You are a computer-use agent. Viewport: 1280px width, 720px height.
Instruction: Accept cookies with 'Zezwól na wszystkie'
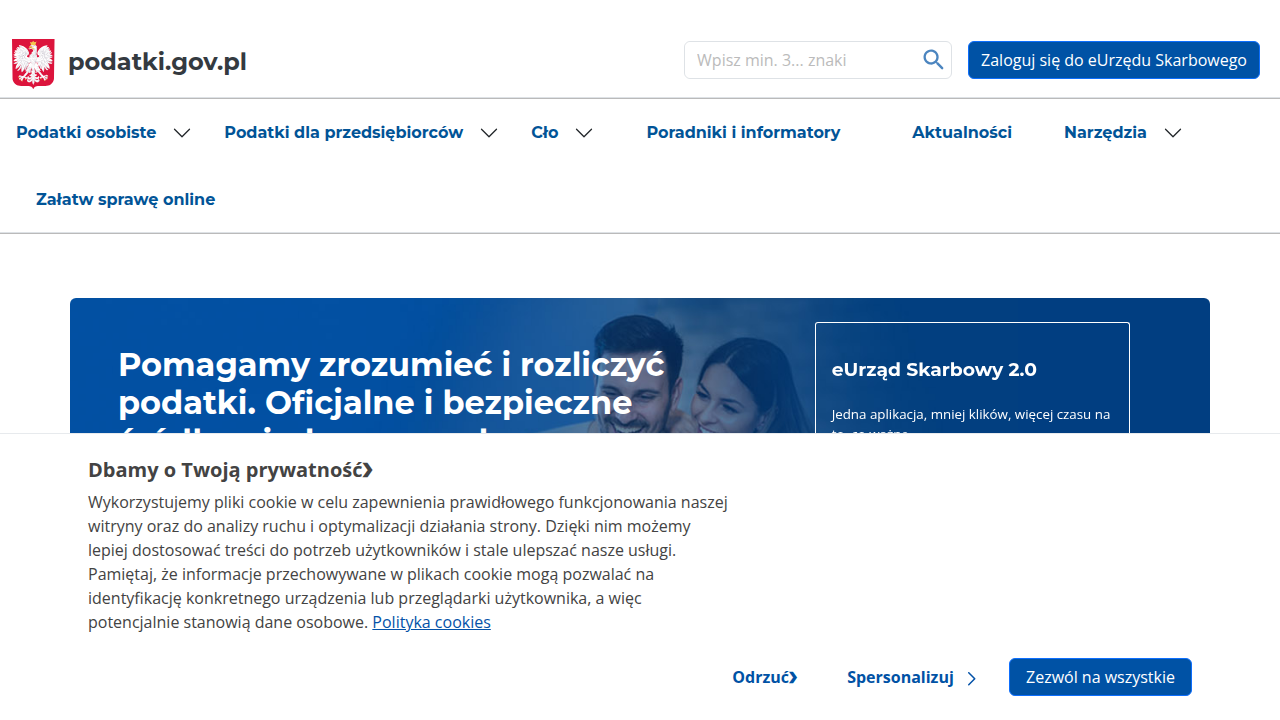point(1100,677)
